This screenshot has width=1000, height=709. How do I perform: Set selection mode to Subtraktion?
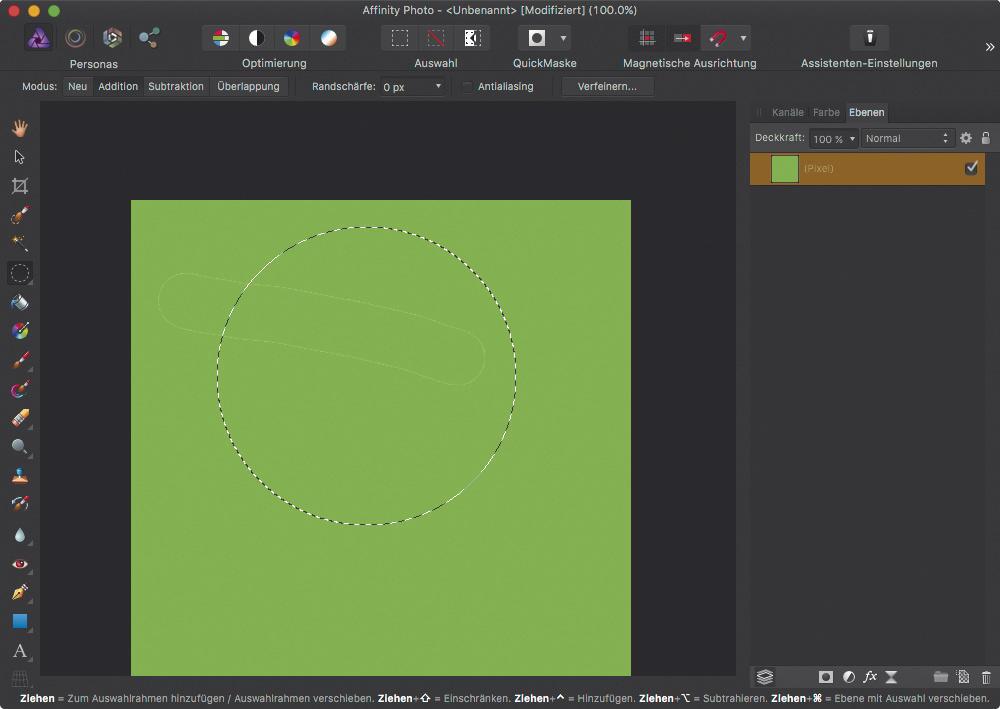pyautogui.click(x=176, y=87)
